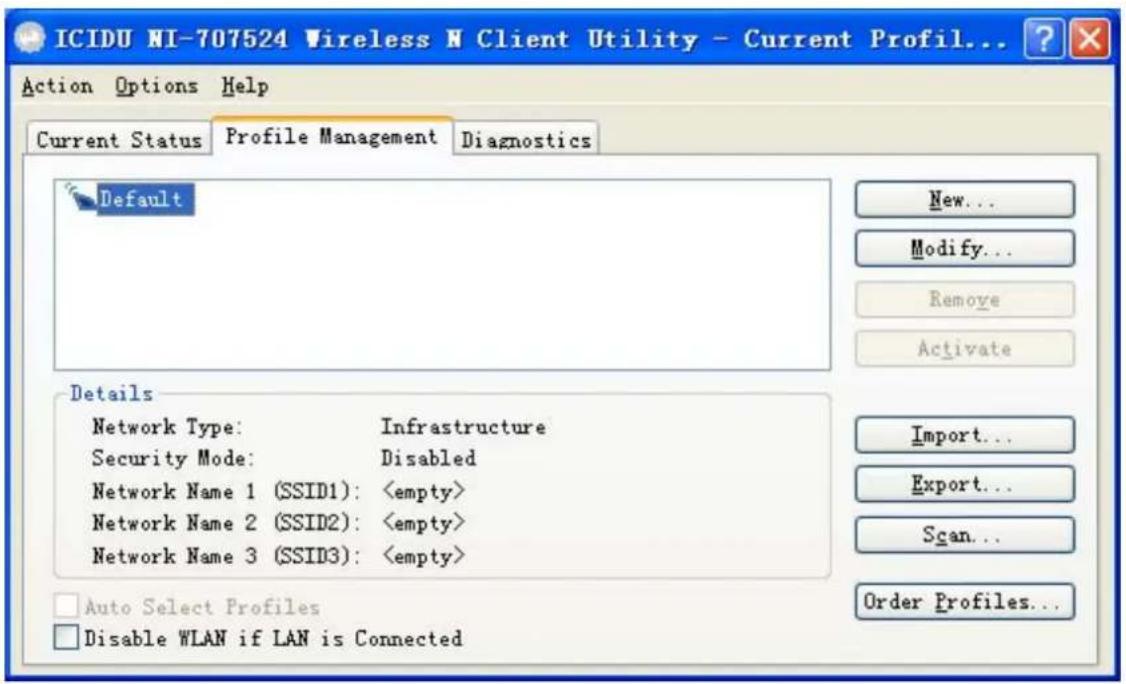Screen dimensions: 1126x684
Task: Create a profile with the New button
Action: [964, 200]
